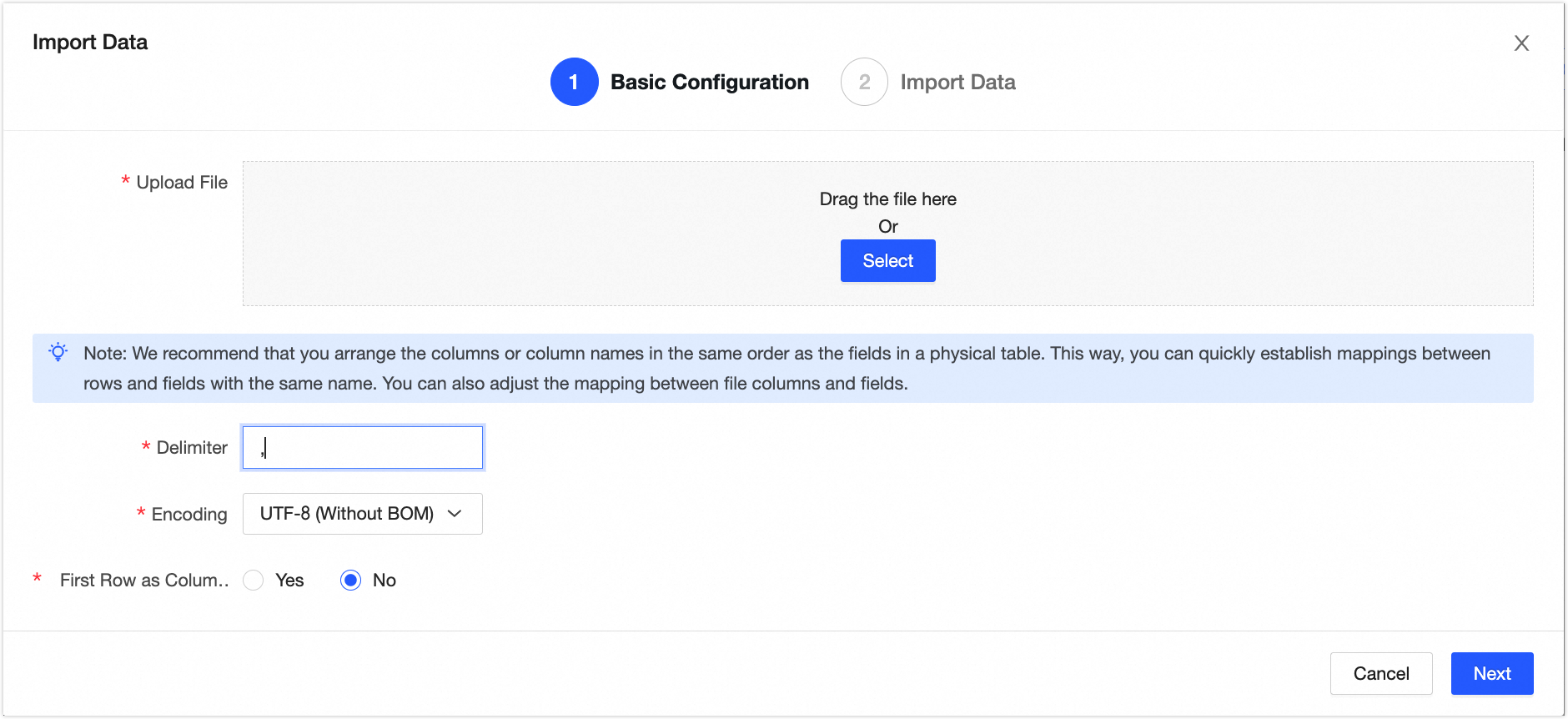Click the step 1 circle icon
This screenshot has height=719, width=1568.
(574, 82)
